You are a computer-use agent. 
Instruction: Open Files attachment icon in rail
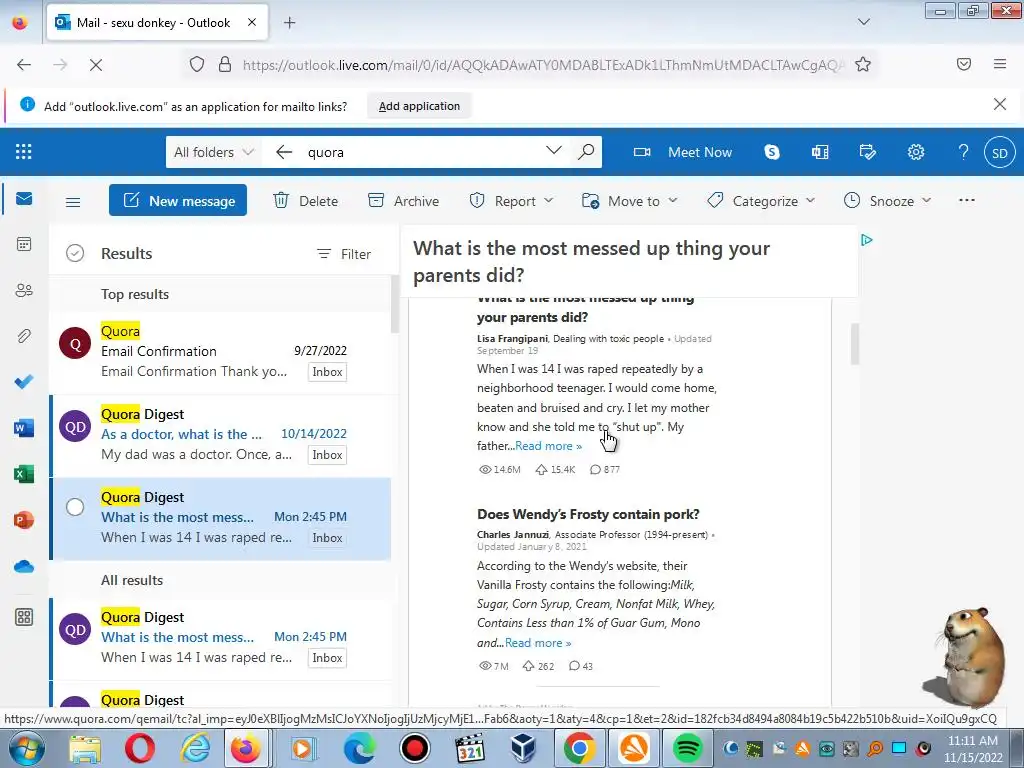[24, 336]
